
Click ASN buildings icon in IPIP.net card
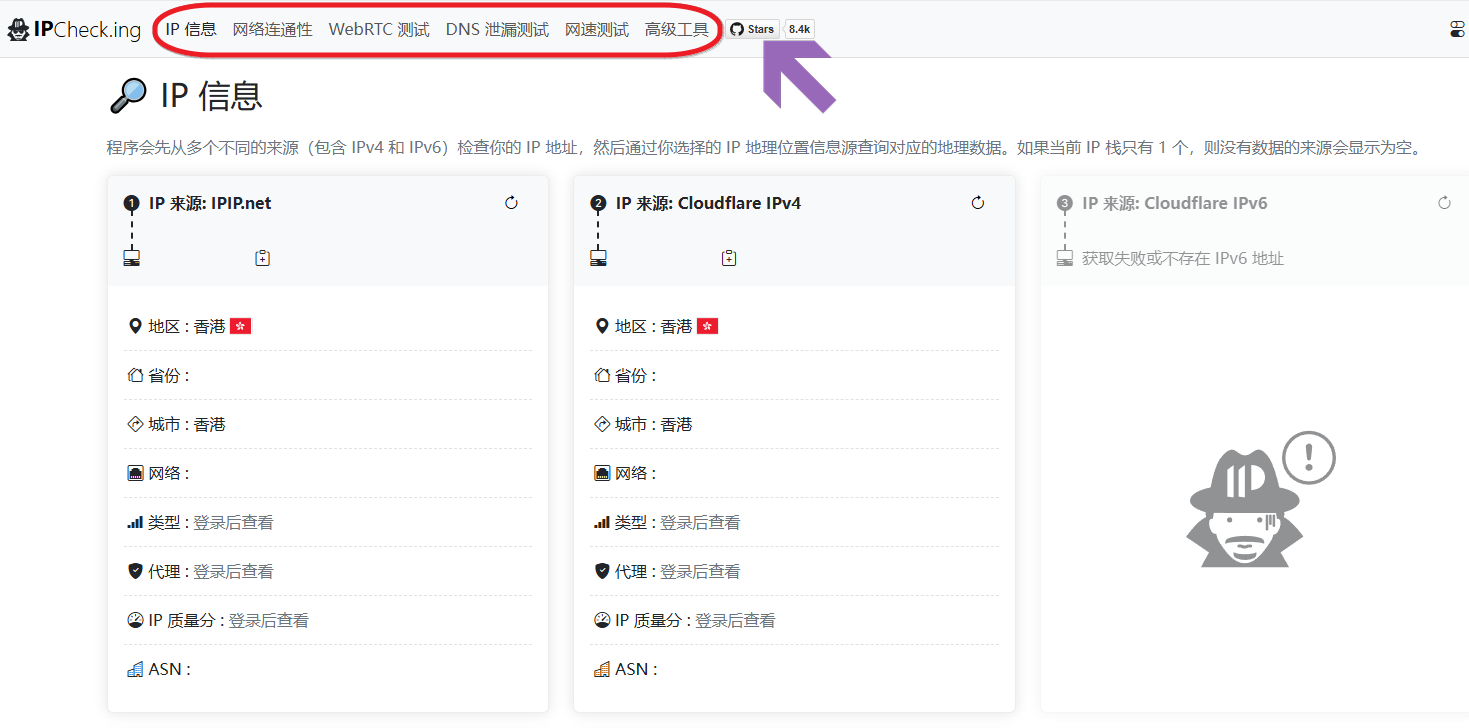[135, 669]
